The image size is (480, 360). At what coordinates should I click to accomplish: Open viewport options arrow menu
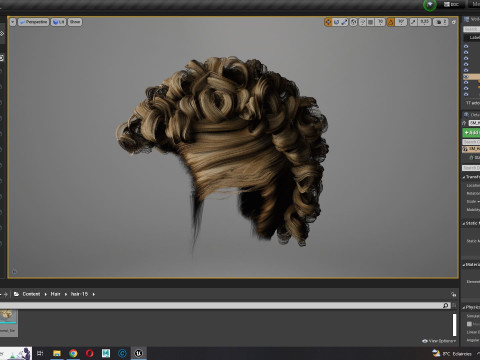pyautogui.click(x=13, y=22)
